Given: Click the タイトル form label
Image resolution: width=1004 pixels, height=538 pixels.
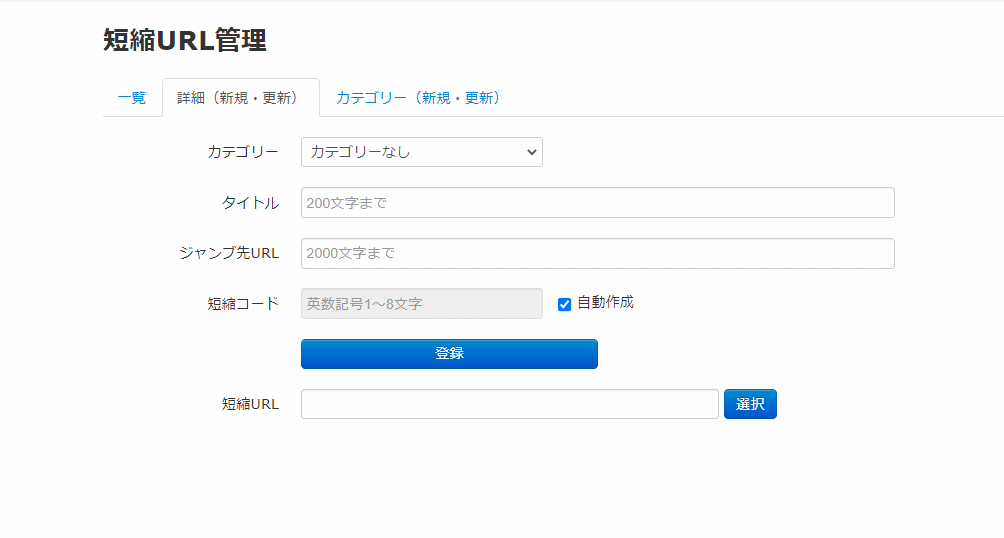Looking at the screenshot, I should pyautogui.click(x=250, y=203).
